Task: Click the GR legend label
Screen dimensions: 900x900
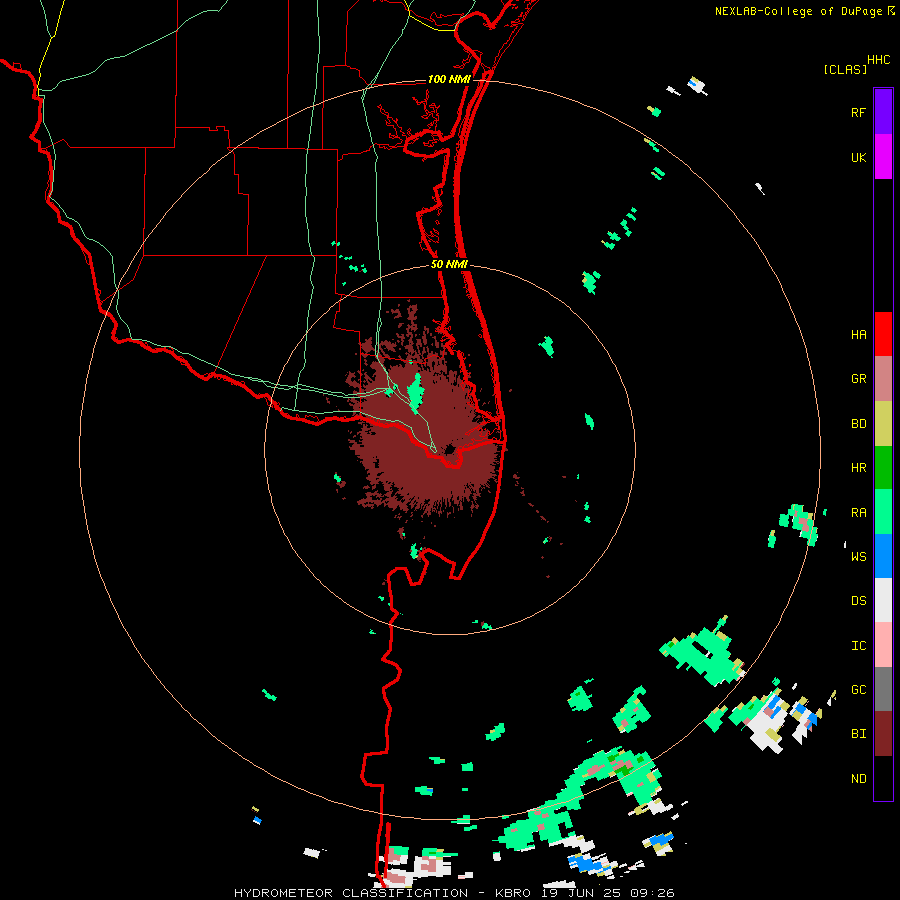Action: pyautogui.click(x=858, y=379)
